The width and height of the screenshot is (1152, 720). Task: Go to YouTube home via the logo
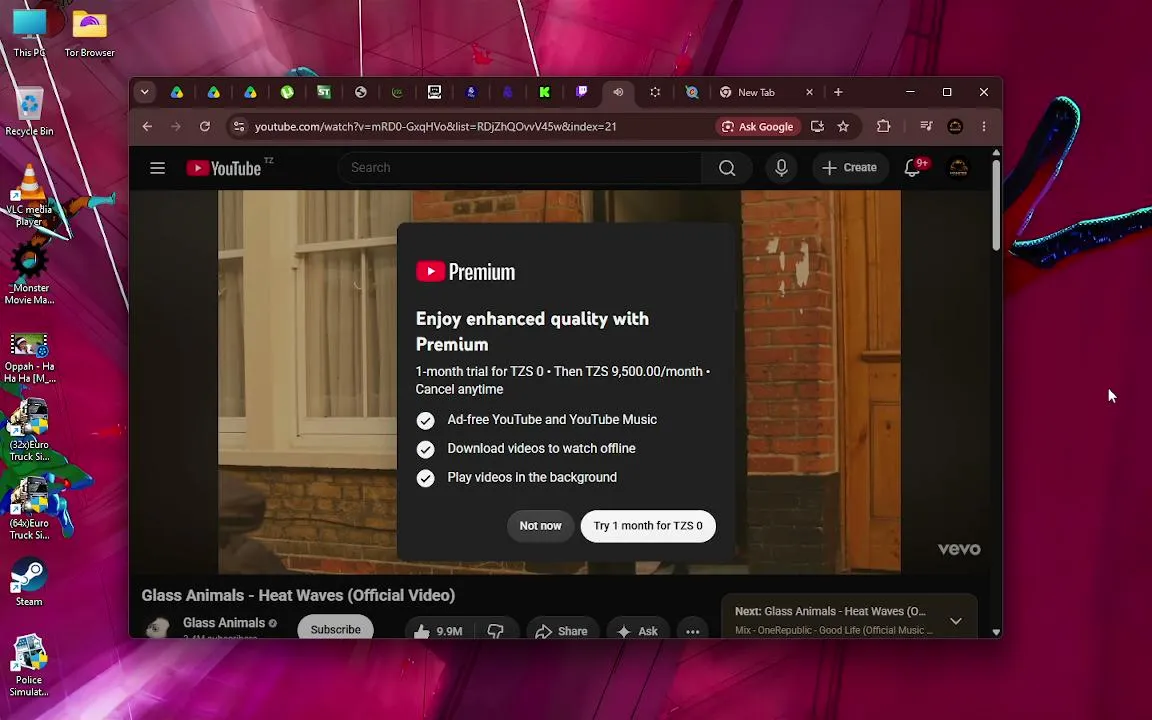(x=224, y=168)
